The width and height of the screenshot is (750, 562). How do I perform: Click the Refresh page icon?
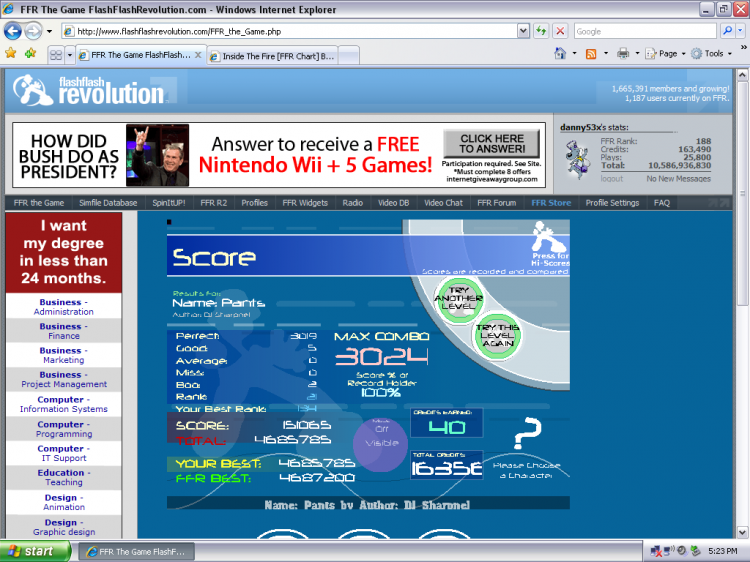tap(541, 31)
